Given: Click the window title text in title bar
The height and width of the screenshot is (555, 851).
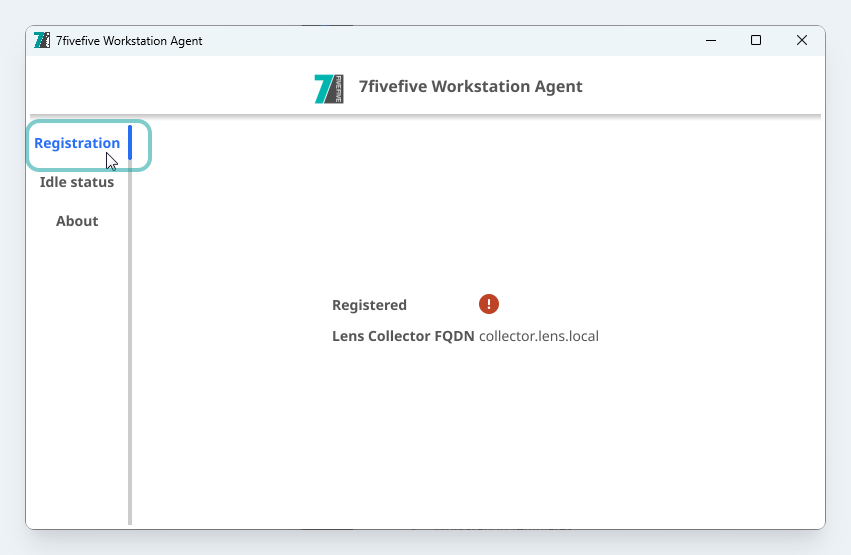Looking at the screenshot, I should pyautogui.click(x=129, y=41).
